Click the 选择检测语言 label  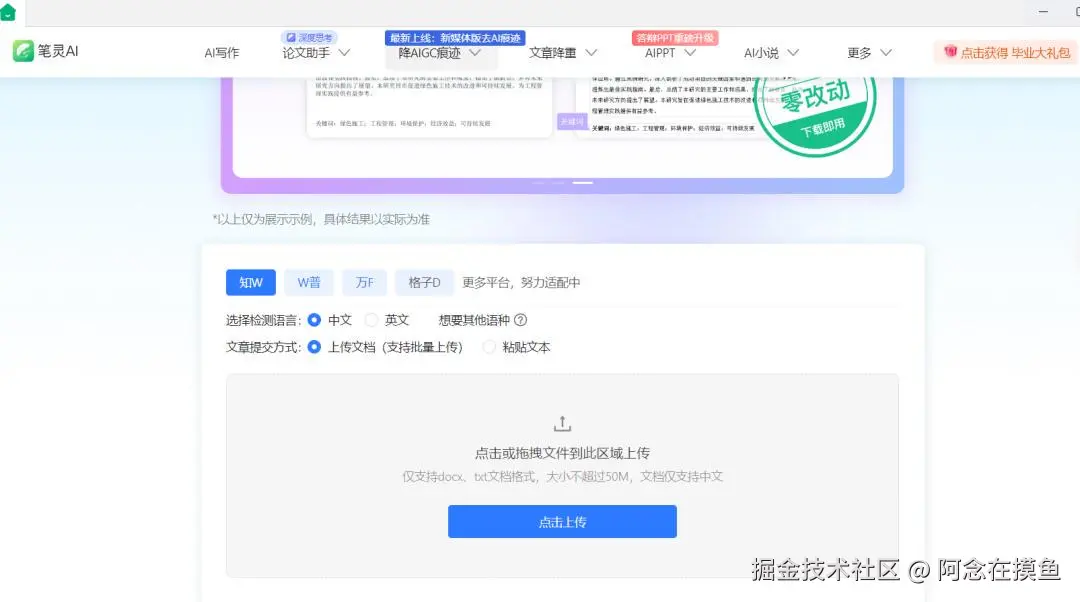(264, 320)
